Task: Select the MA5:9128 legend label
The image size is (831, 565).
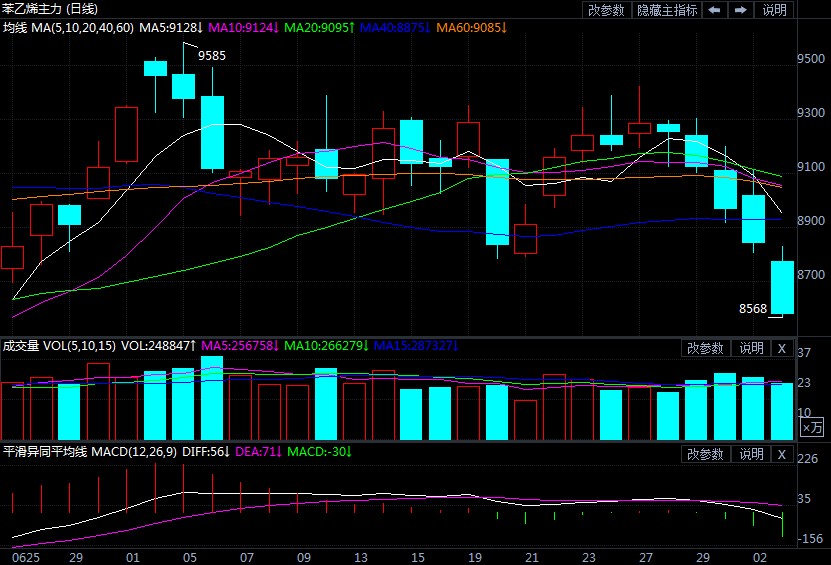Action: coord(171,27)
